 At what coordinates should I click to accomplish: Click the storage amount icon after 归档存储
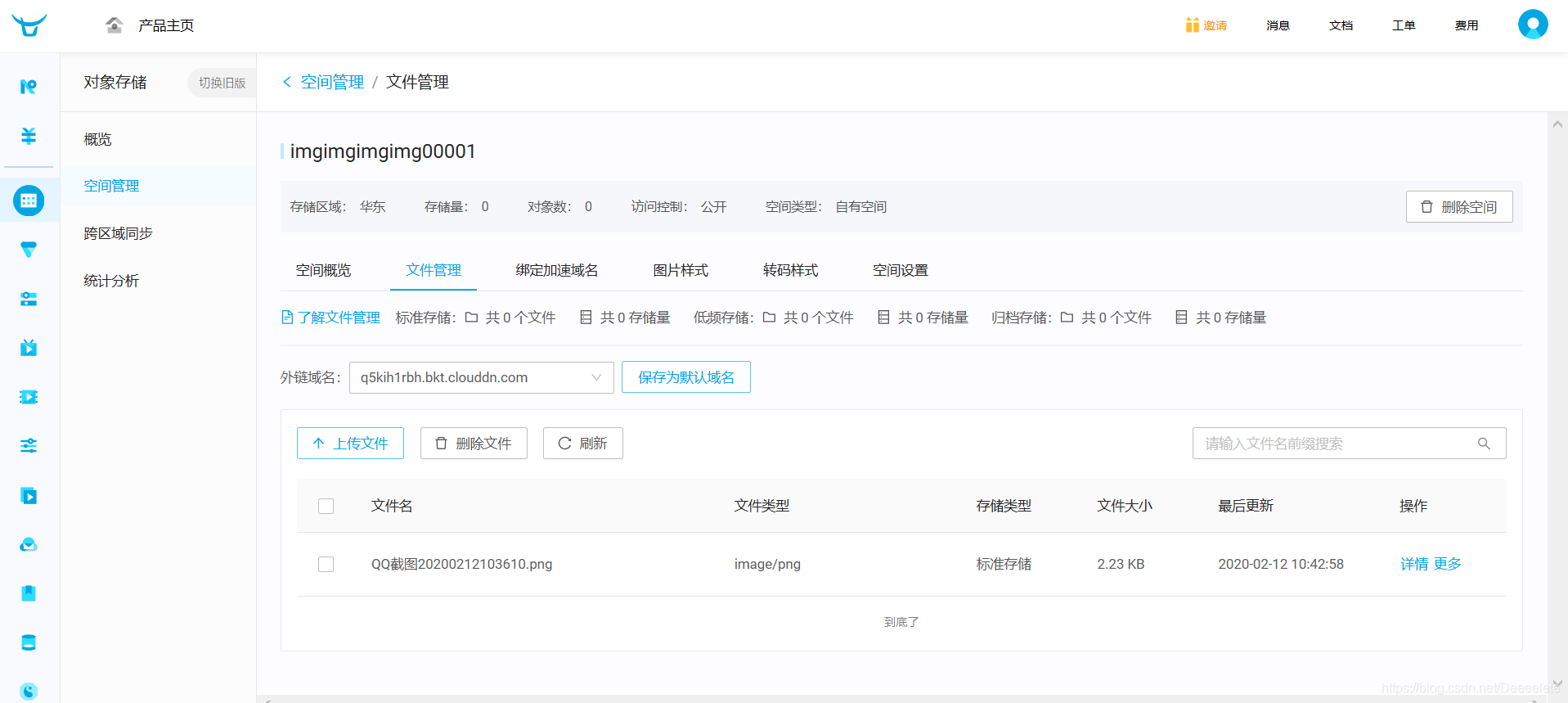[x=1181, y=318]
